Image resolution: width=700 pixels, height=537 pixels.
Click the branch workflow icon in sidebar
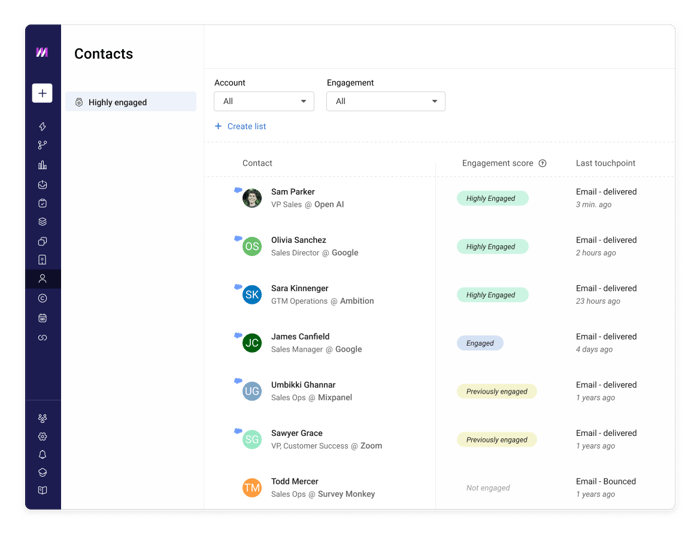coord(42,145)
